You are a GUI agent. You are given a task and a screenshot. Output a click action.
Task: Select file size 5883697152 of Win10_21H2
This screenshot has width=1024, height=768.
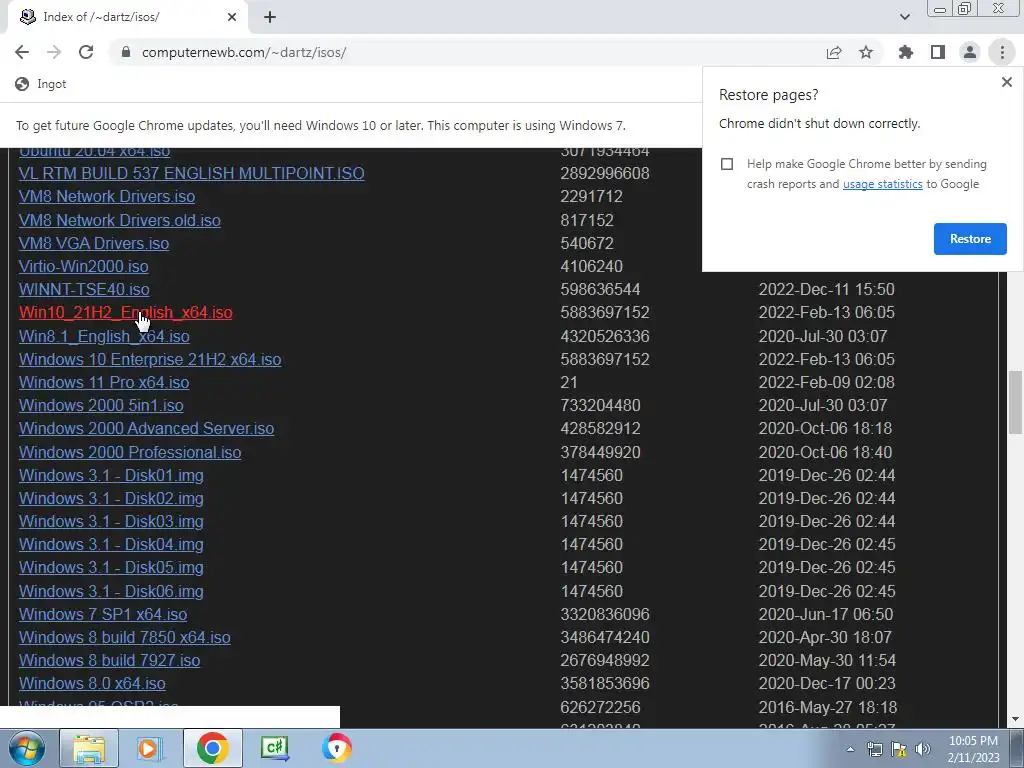click(605, 313)
